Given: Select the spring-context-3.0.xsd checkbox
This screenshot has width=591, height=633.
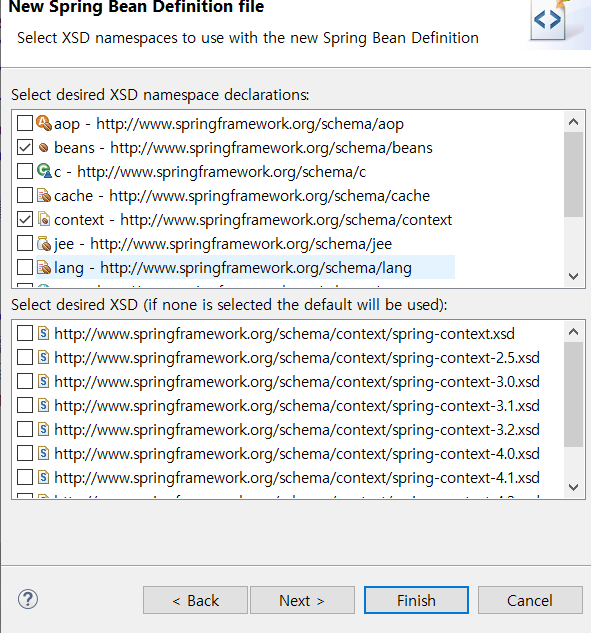Looking at the screenshot, I should pyautogui.click(x=25, y=381).
